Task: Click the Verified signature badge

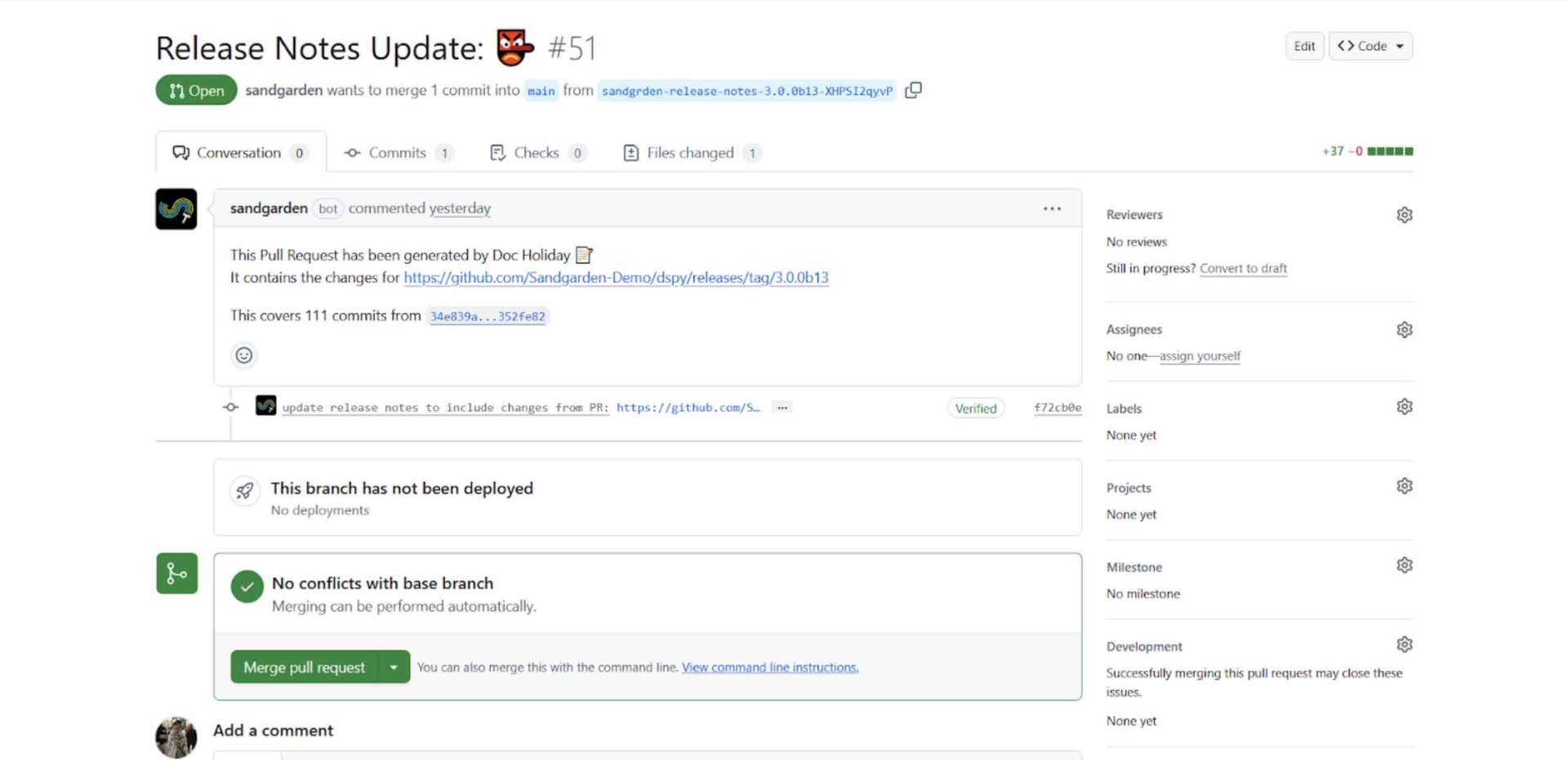Action: coord(976,408)
